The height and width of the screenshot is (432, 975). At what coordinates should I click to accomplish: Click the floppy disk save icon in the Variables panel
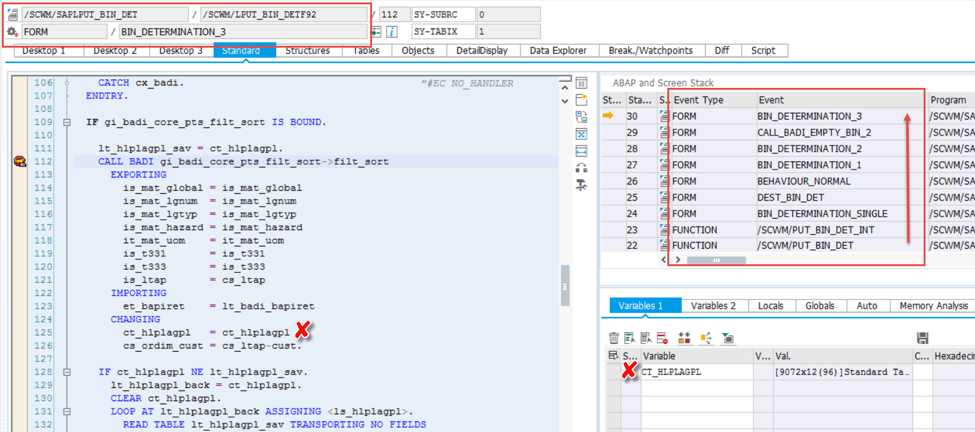[x=923, y=338]
